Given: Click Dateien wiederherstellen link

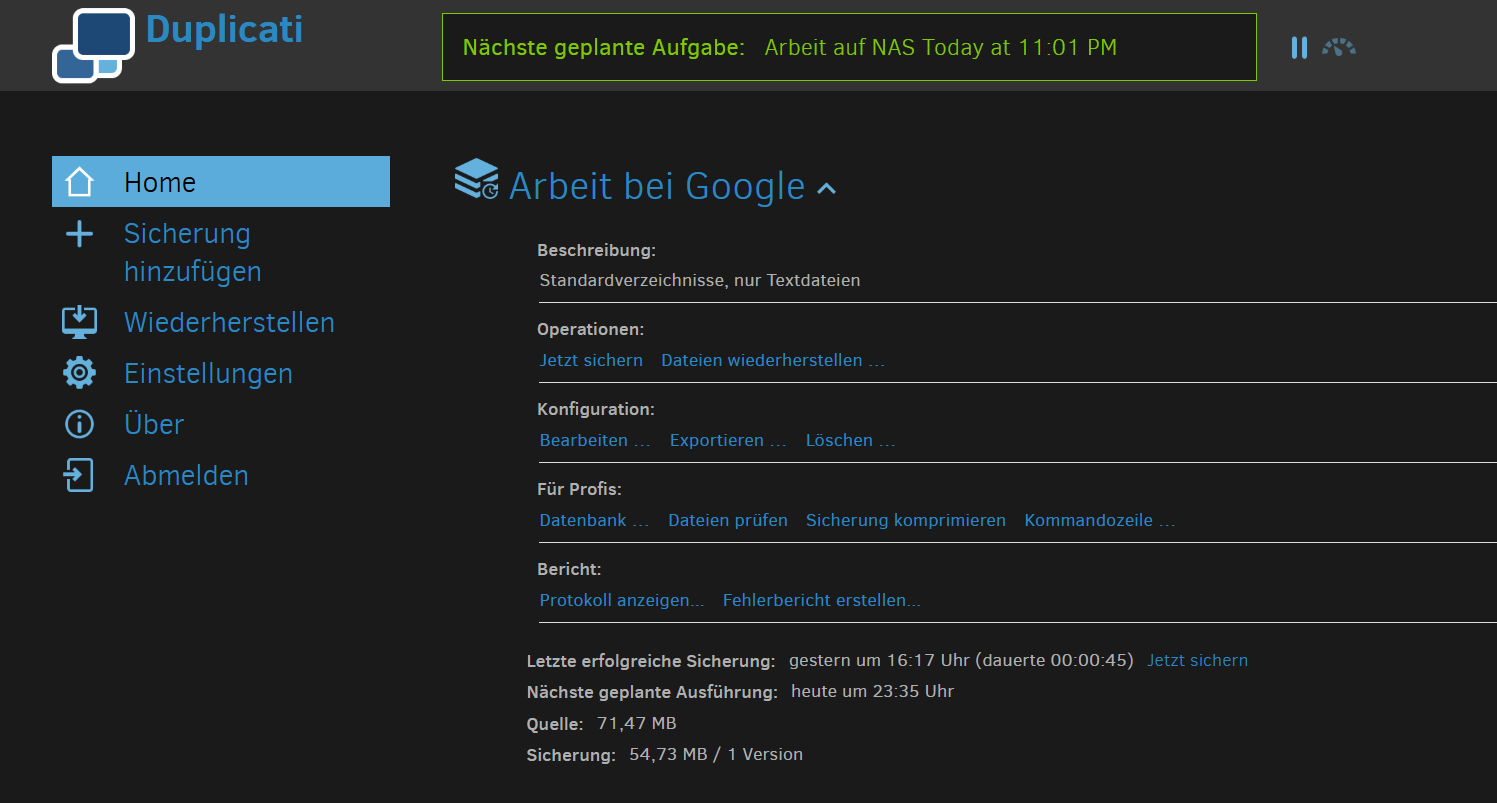Looking at the screenshot, I should tap(773, 360).
